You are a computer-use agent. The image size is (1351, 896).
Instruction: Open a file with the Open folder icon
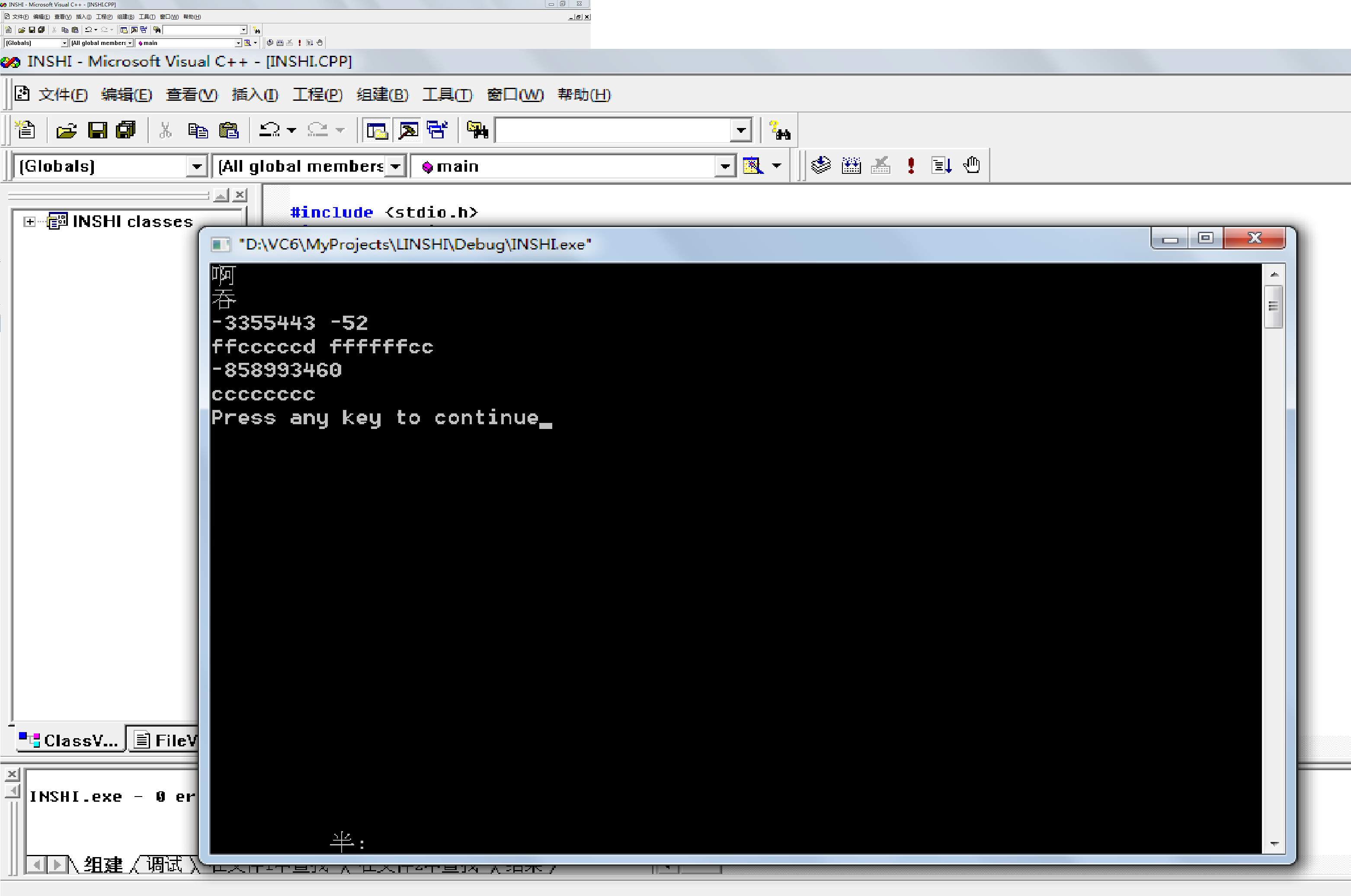click(66, 131)
